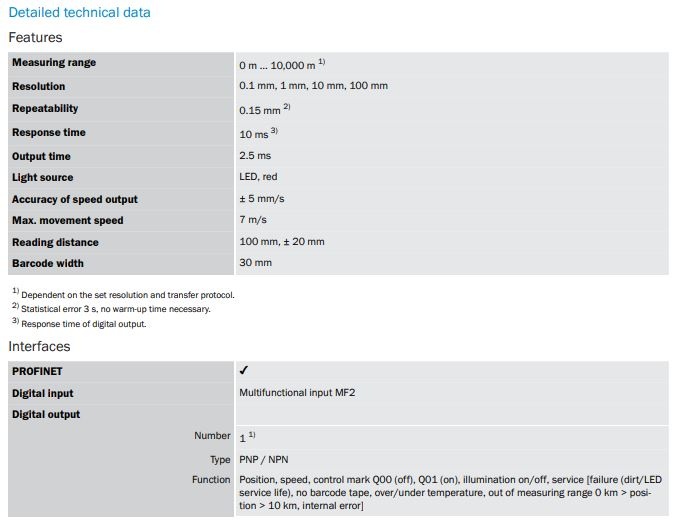Click the PROFINET checkmark symbol
Viewport: 682px width, 522px height.
(x=244, y=371)
